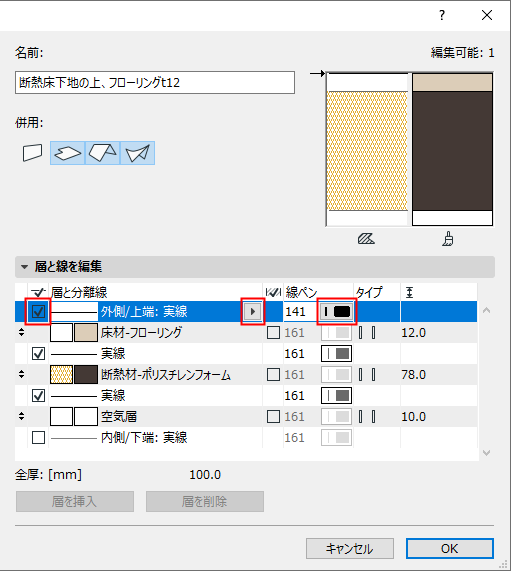Screen dimensions: 511x571
Task: Uncheck the 実線 separator above 空気層
Action: pyautogui.click(x=38, y=395)
